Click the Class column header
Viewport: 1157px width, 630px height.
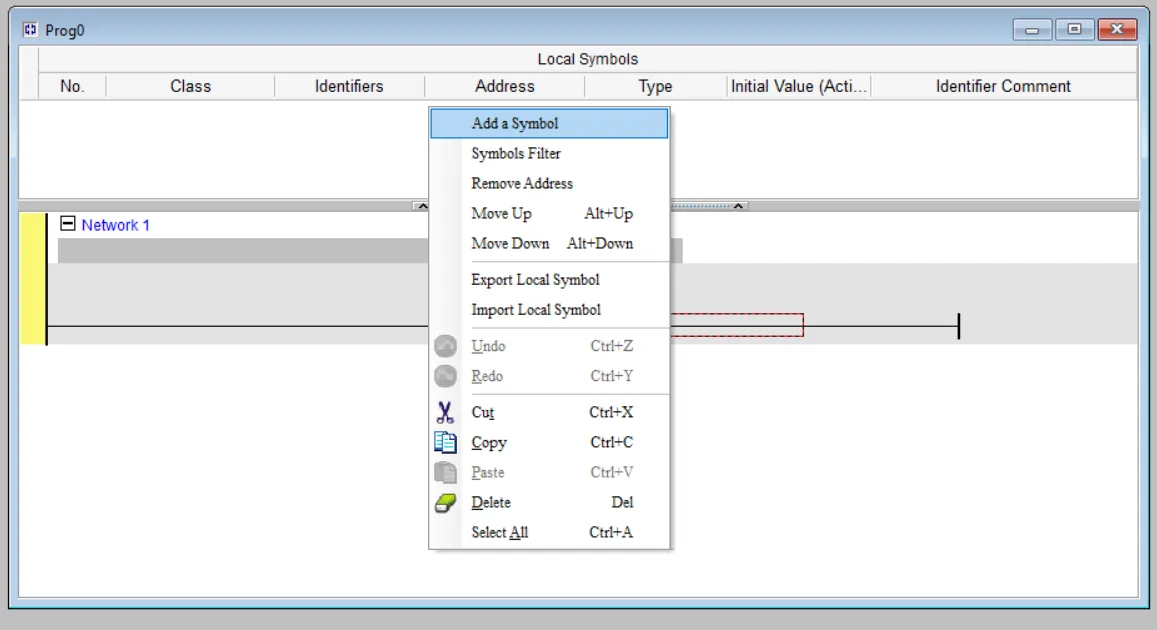click(190, 86)
